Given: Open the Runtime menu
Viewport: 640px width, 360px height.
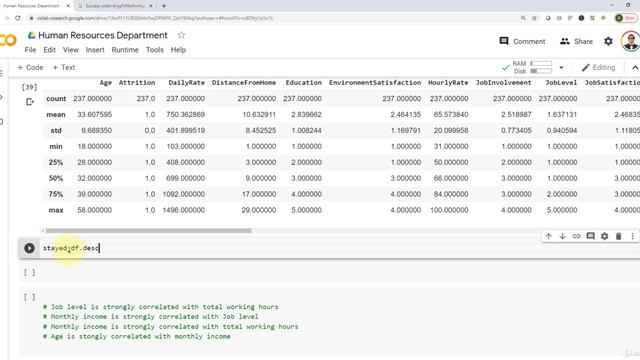Looking at the screenshot, I should pos(125,50).
